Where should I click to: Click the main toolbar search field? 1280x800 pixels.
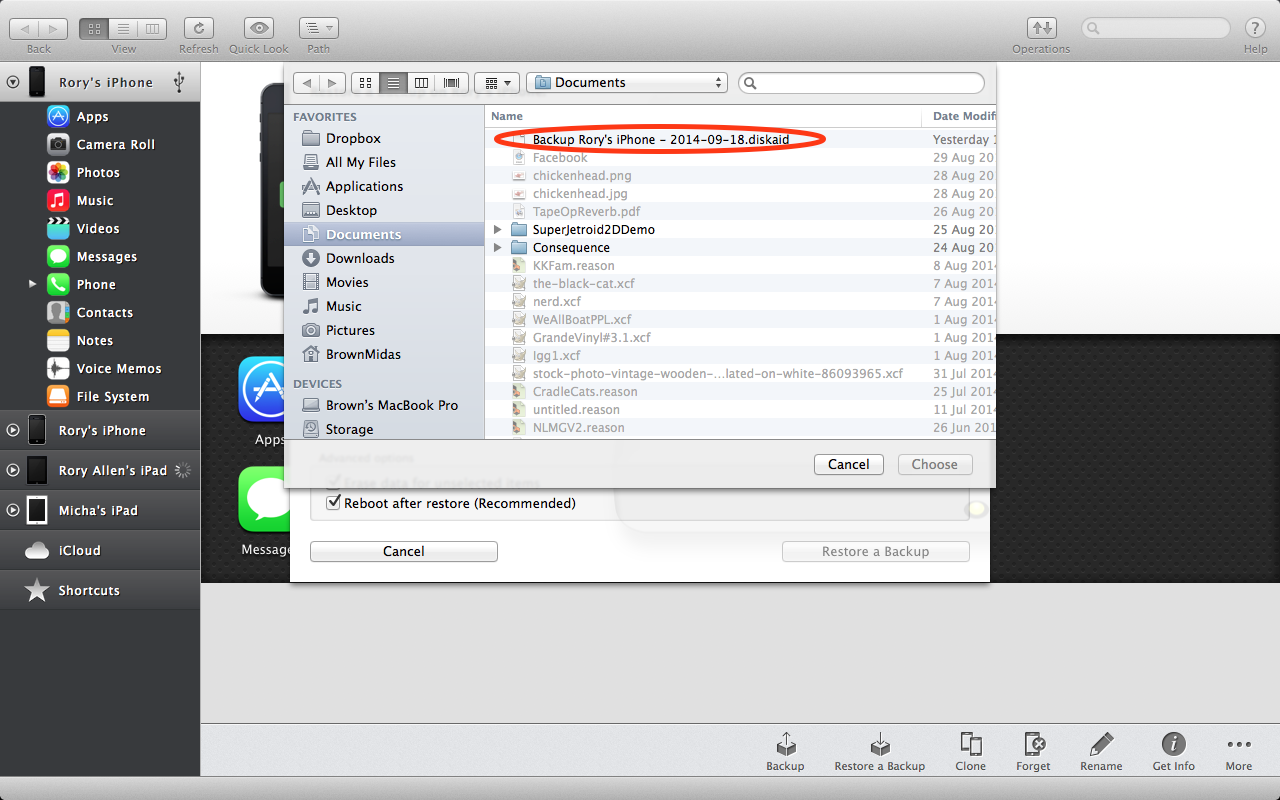(1155, 28)
